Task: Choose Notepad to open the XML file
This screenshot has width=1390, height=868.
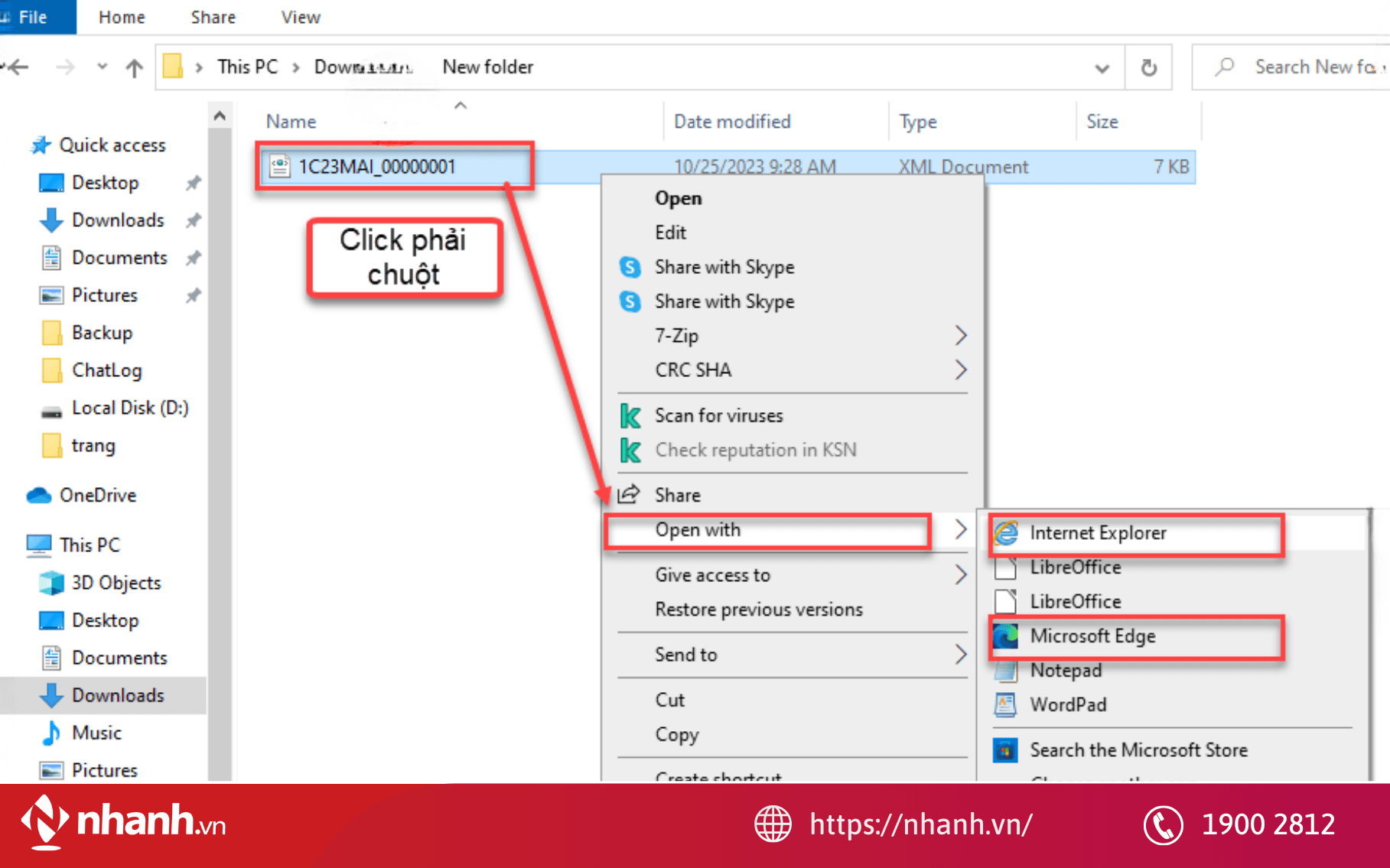Action: [x=1066, y=671]
